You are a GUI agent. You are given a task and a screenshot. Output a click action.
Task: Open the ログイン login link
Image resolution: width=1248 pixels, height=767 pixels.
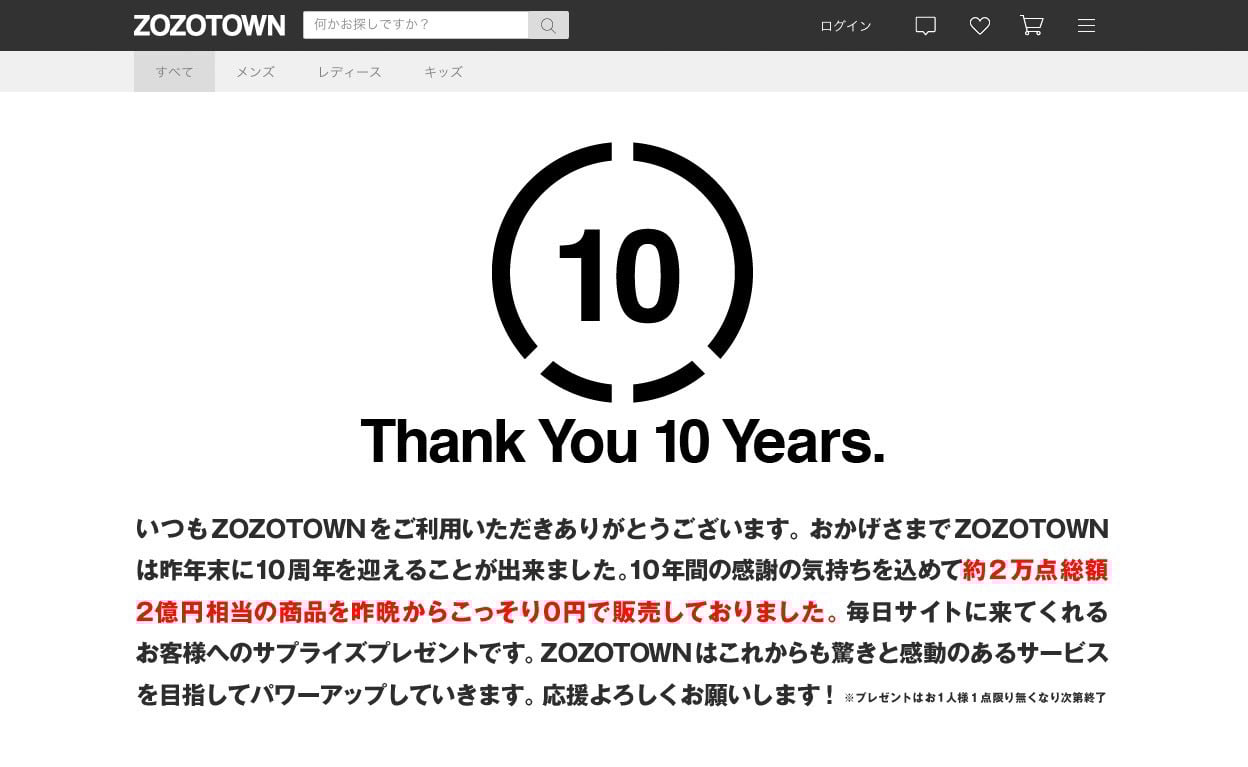[x=845, y=26]
